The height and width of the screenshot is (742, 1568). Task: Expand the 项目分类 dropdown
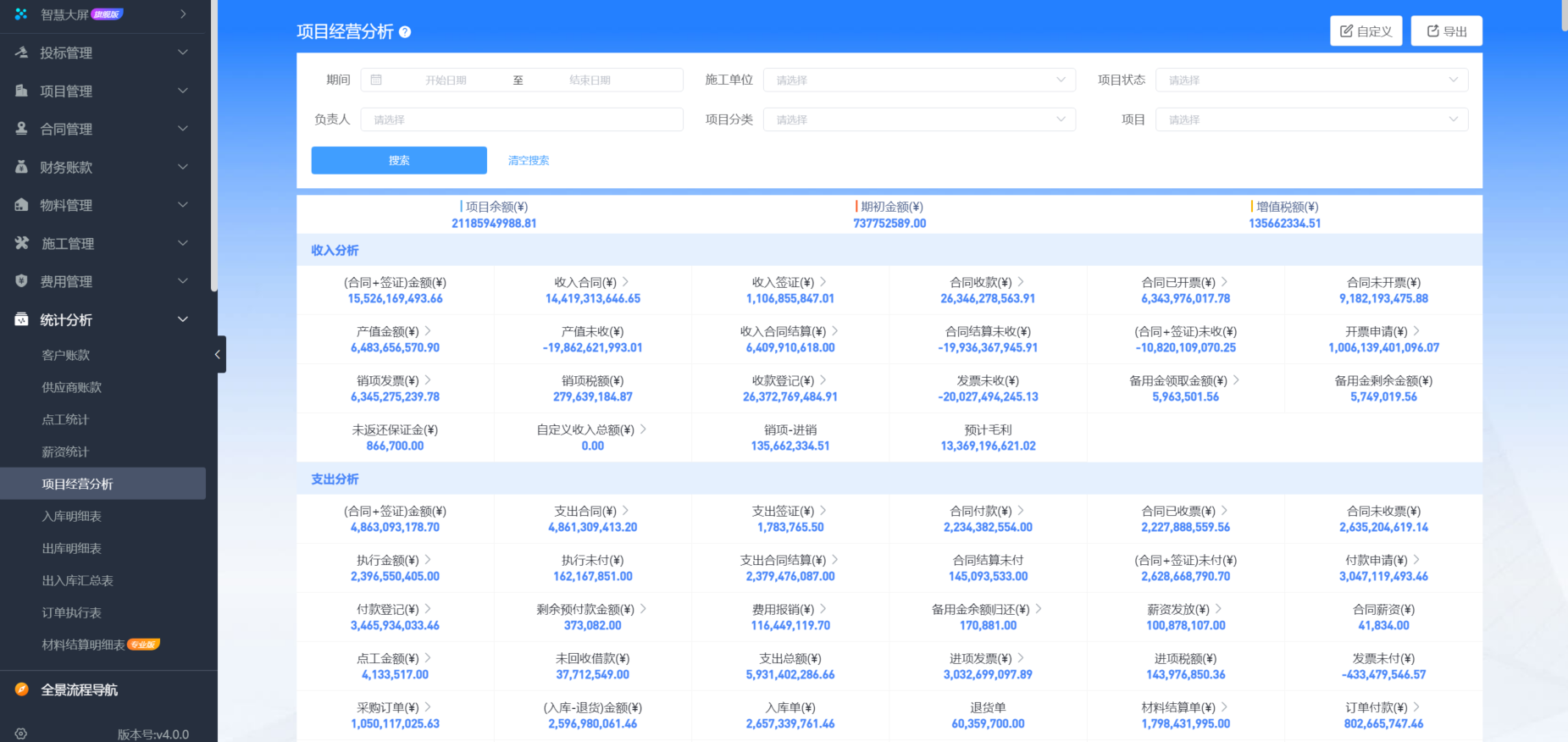coord(919,119)
